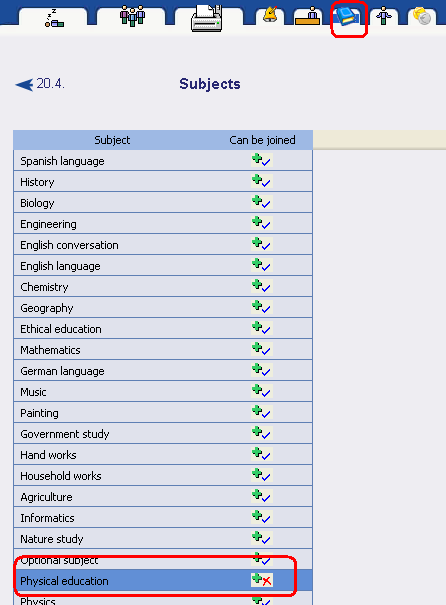Select the English conversation row
Screen dimensions: 446x605
(163, 245)
